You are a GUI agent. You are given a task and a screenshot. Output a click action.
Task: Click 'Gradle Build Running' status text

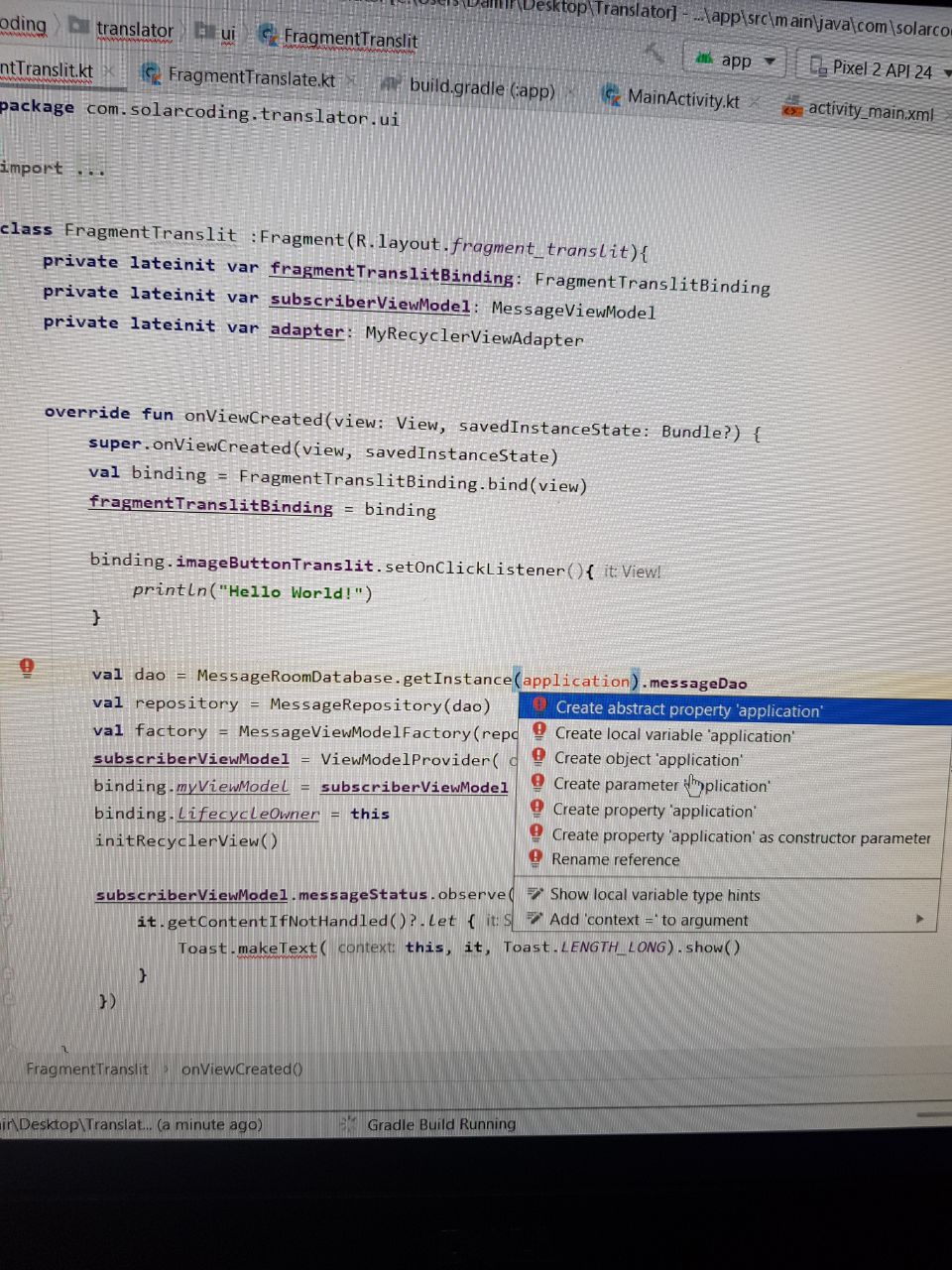(x=441, y=1124)
